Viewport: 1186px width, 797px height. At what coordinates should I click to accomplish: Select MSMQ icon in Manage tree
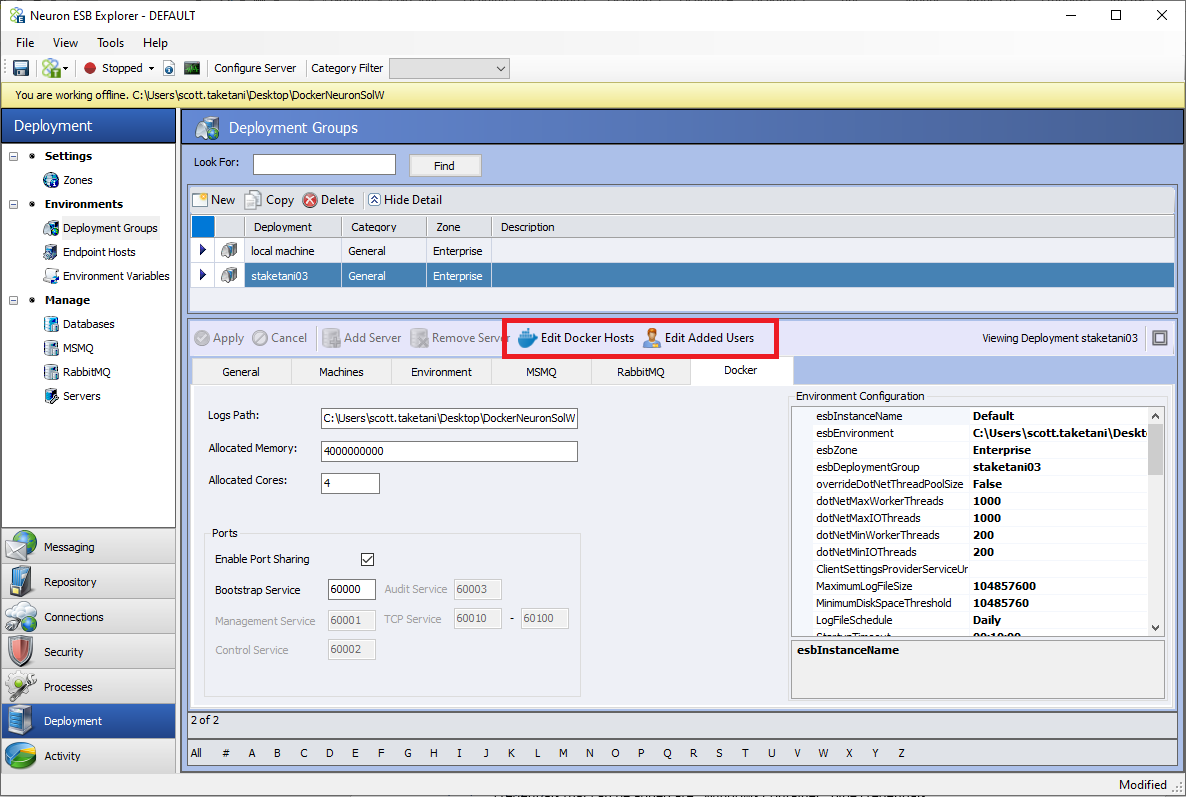[x=51, y=348]
